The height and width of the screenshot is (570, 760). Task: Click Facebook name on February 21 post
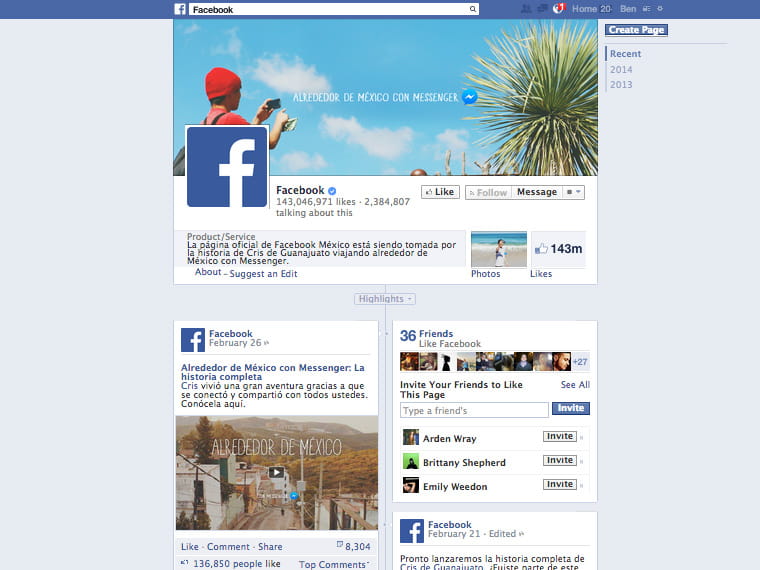coord(449,524)
